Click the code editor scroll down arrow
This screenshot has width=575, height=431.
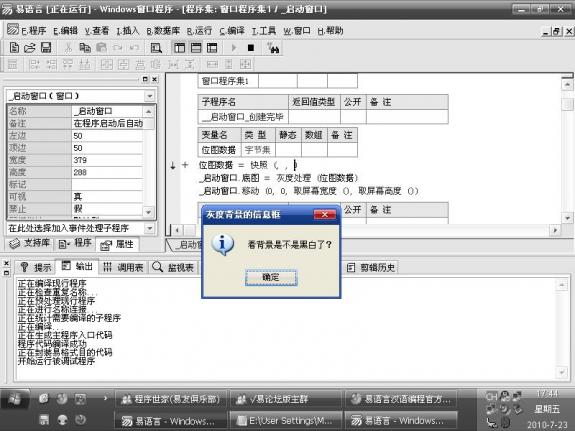(x=567, y=218)
